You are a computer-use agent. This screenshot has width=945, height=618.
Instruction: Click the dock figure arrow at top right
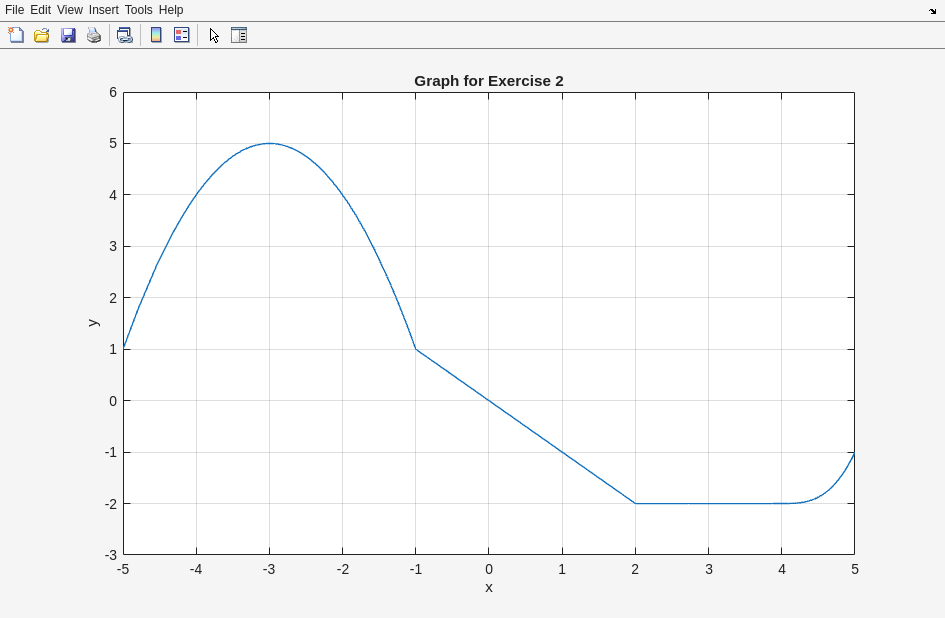coord(932,10)
